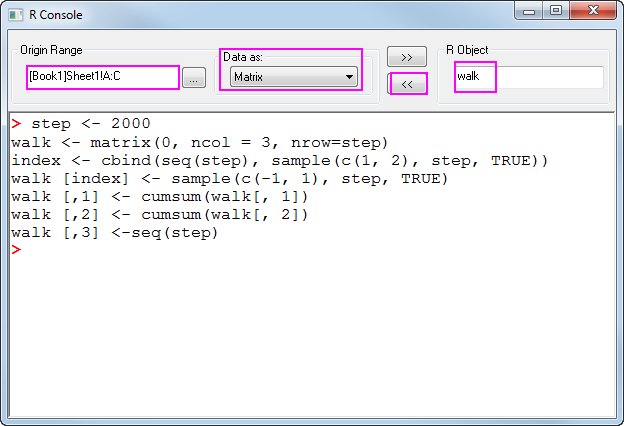Click the line 'walk [,3] <-seq(step)'

click(x=115, y=233)
